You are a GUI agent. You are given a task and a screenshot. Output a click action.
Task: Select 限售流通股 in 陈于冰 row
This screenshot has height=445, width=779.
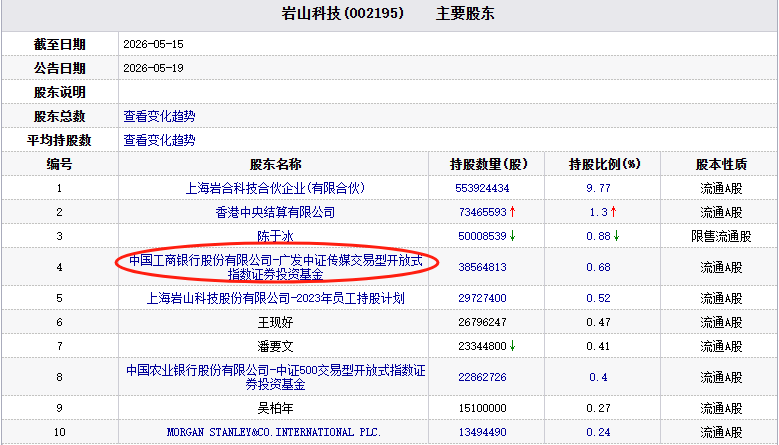[x=721, y=236]
